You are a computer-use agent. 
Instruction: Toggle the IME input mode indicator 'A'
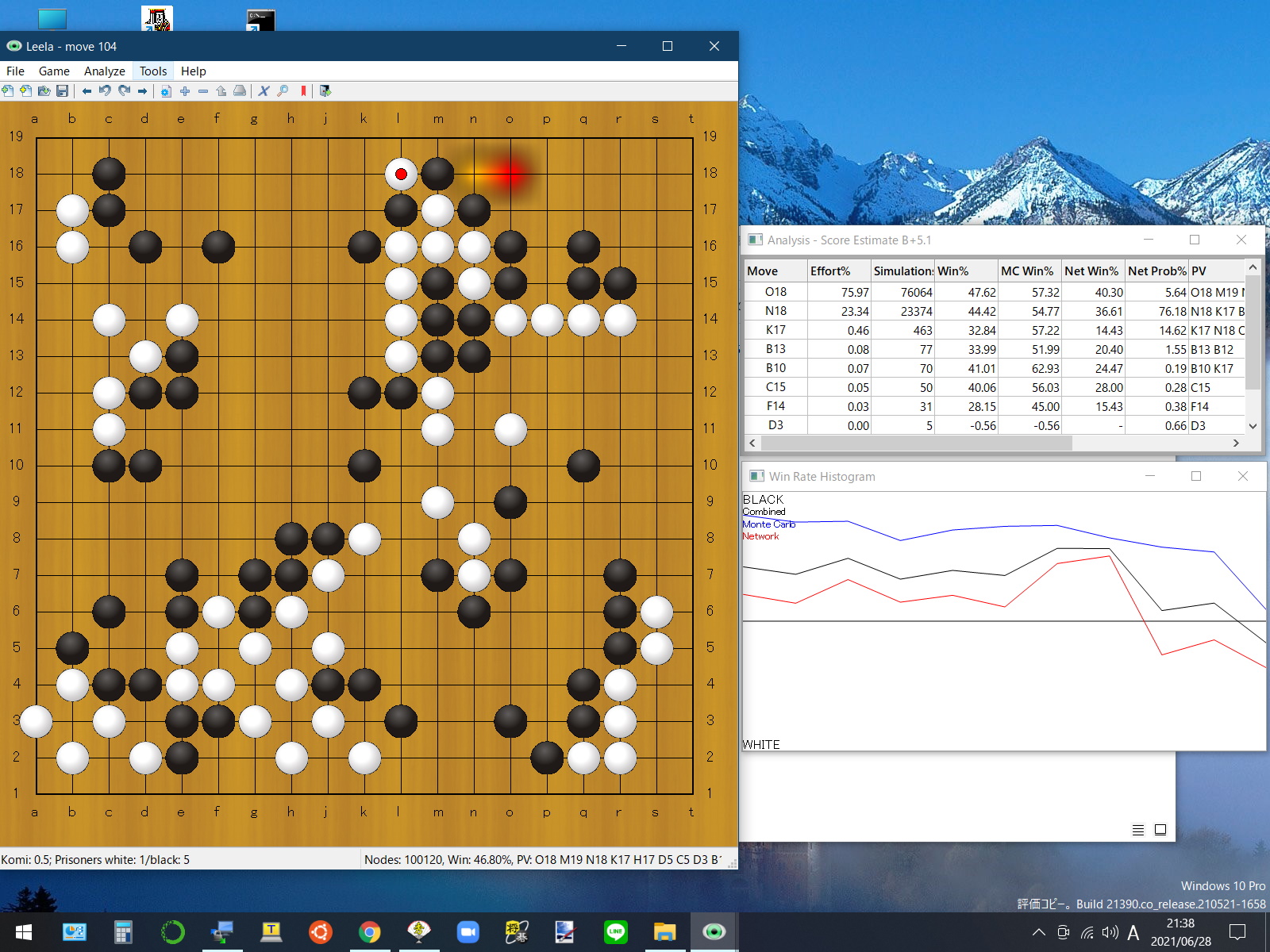(x=1133, y=933)
